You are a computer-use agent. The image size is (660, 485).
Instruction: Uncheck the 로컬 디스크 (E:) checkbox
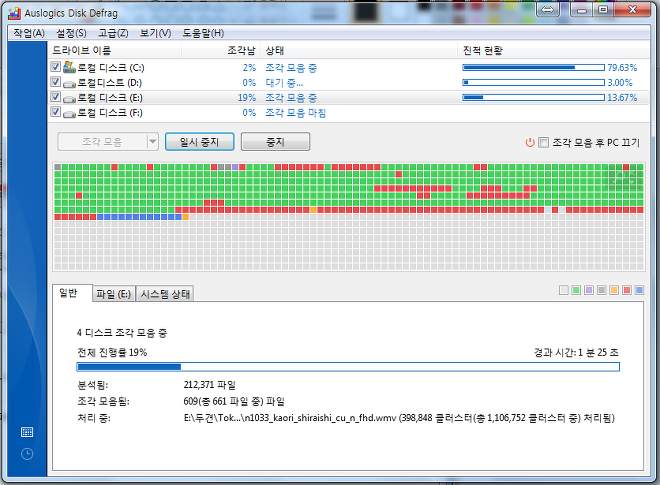[55, 96]
